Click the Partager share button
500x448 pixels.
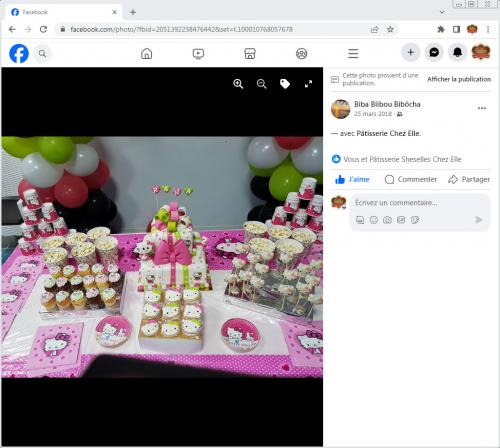(469, 179)
